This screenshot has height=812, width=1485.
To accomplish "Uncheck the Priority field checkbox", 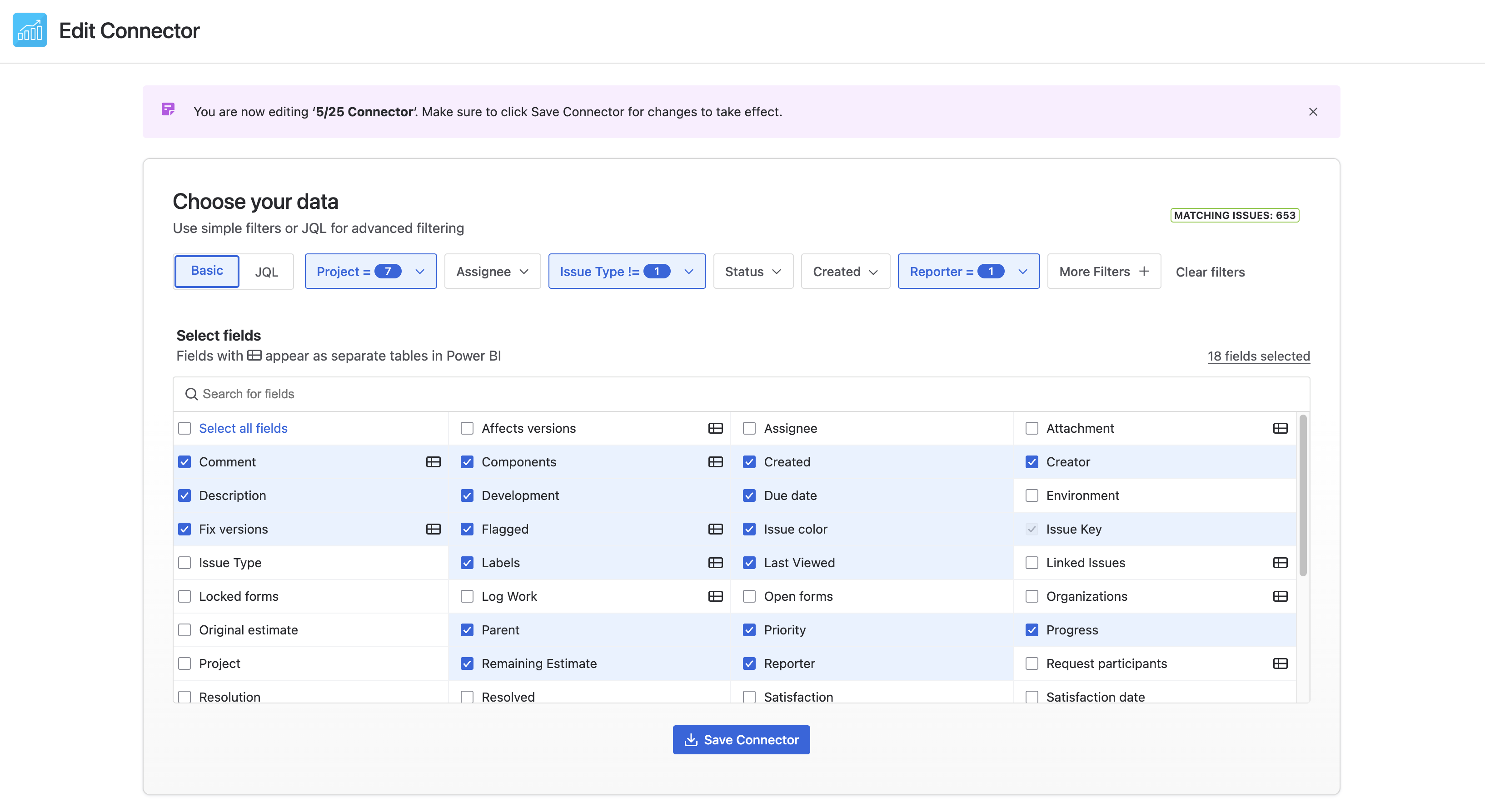I will coord(749,630).
